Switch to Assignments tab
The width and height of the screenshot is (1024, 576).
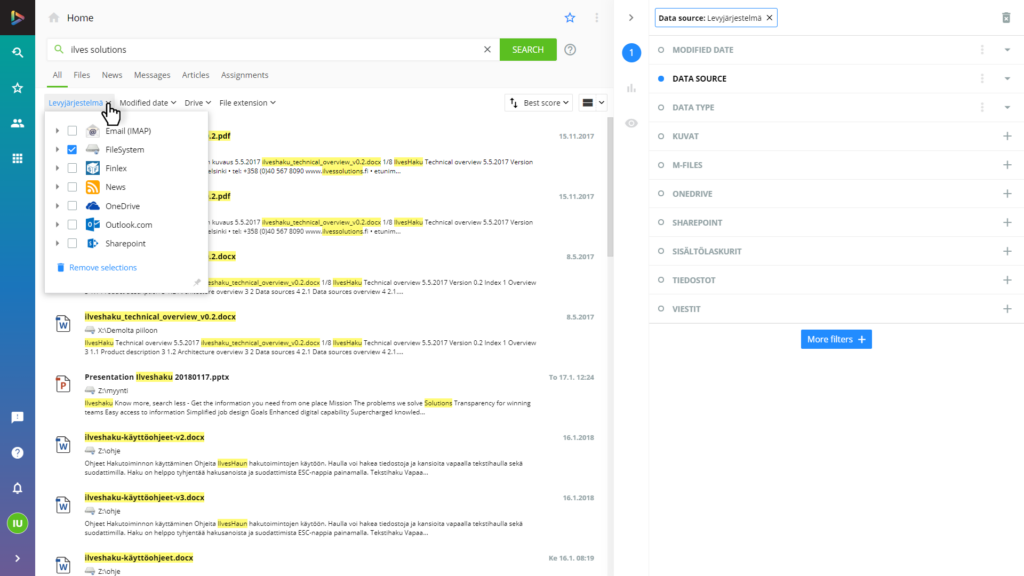pyautogui.click(x=244, y=75)
